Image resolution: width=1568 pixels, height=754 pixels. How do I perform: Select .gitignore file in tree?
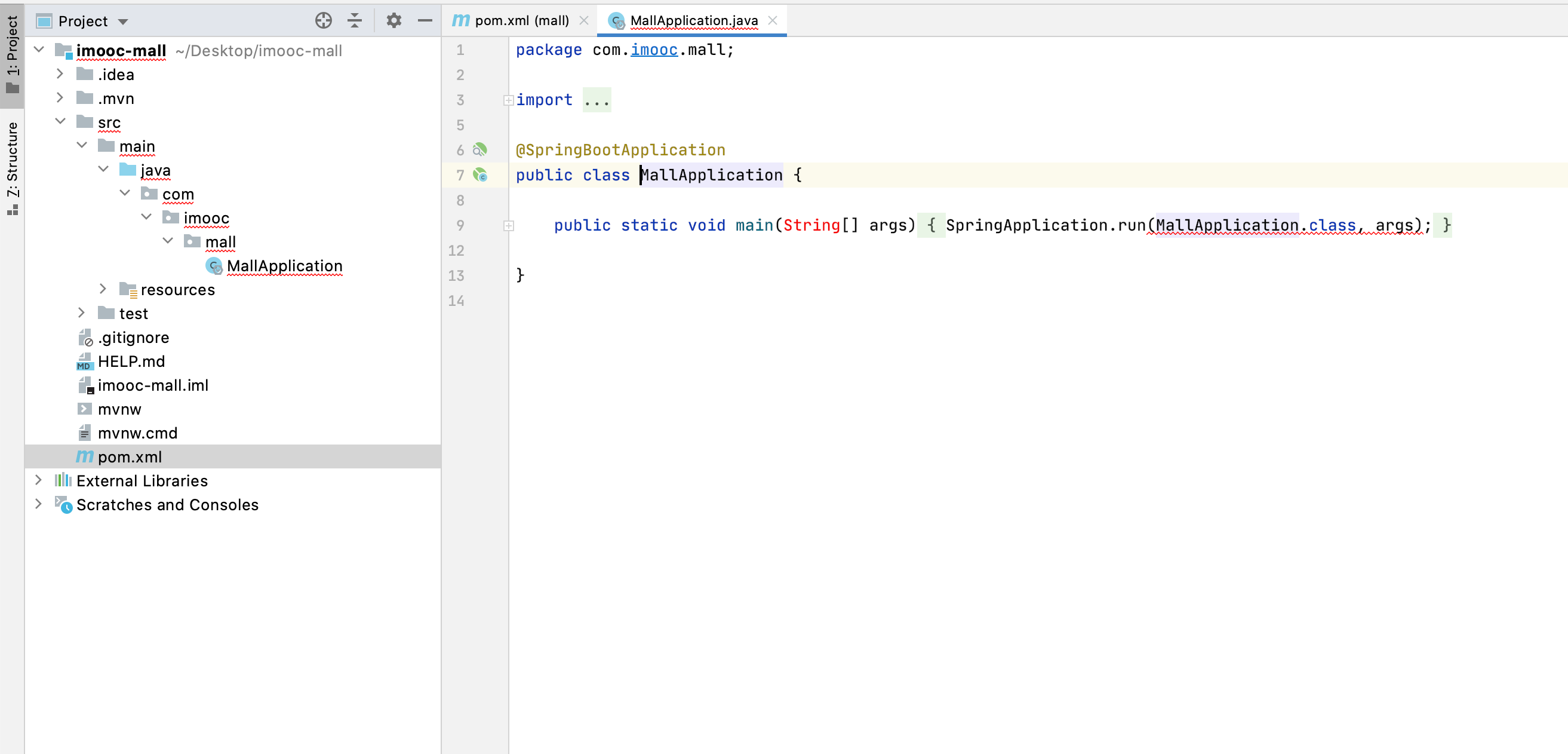(x=133, y=338)
